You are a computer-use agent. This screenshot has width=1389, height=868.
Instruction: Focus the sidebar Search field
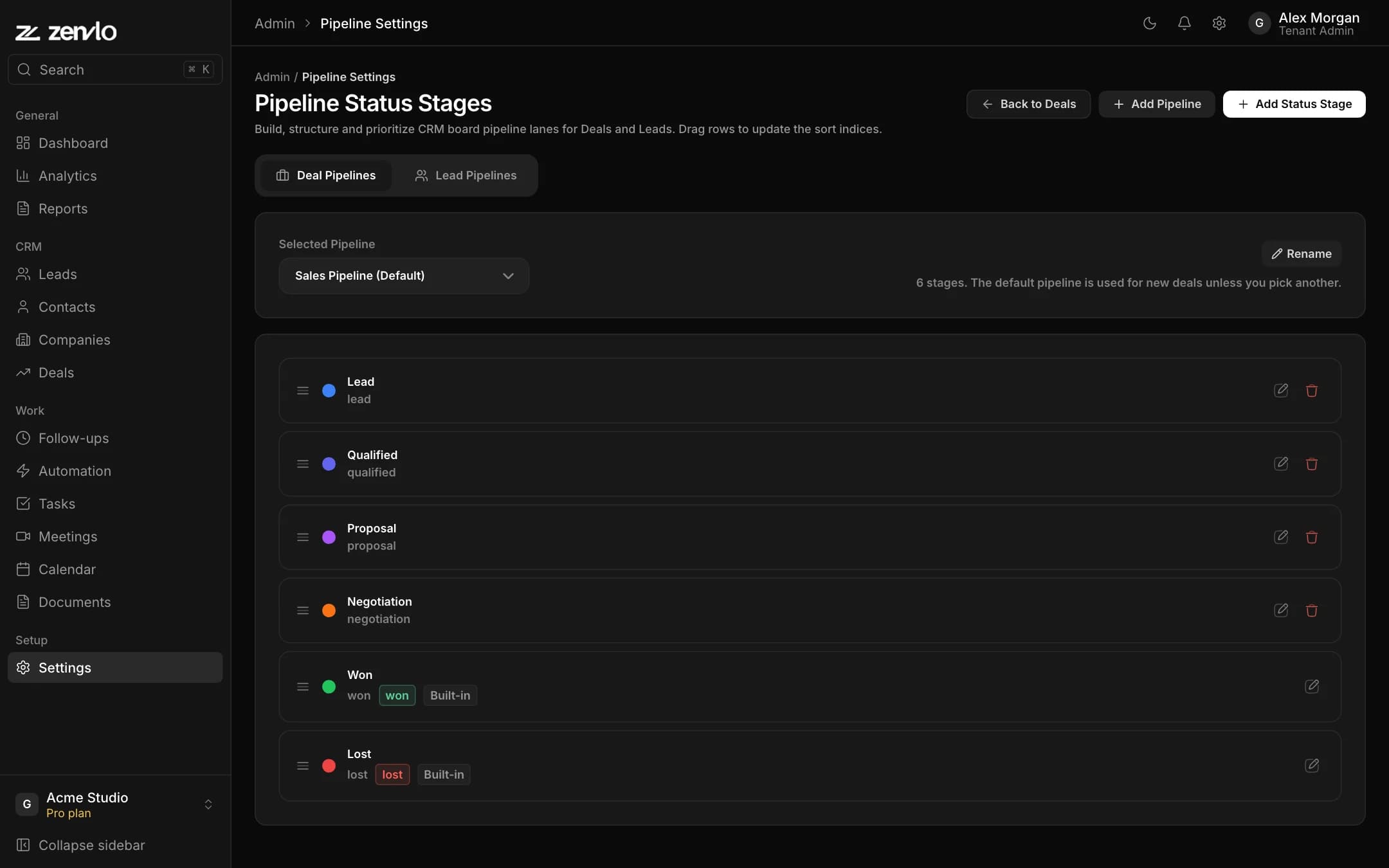[x=115, y=69]
